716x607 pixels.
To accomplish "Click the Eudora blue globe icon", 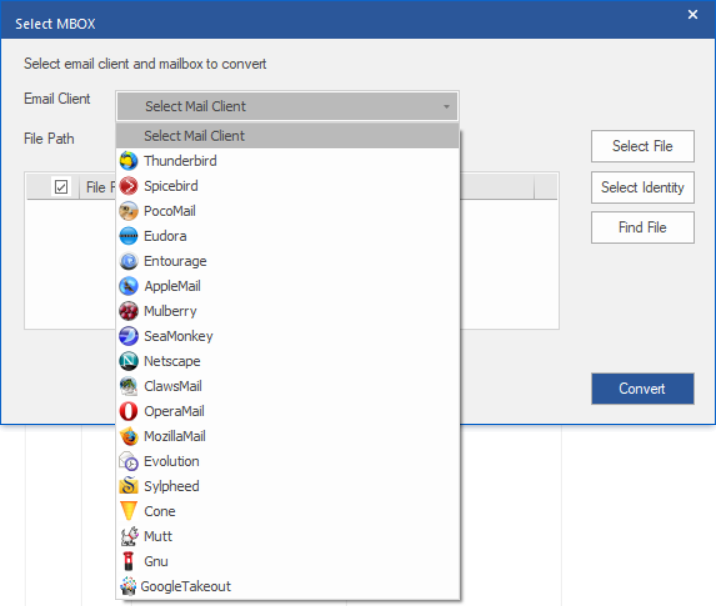I will pyautogui.click(x=128, y=236).
